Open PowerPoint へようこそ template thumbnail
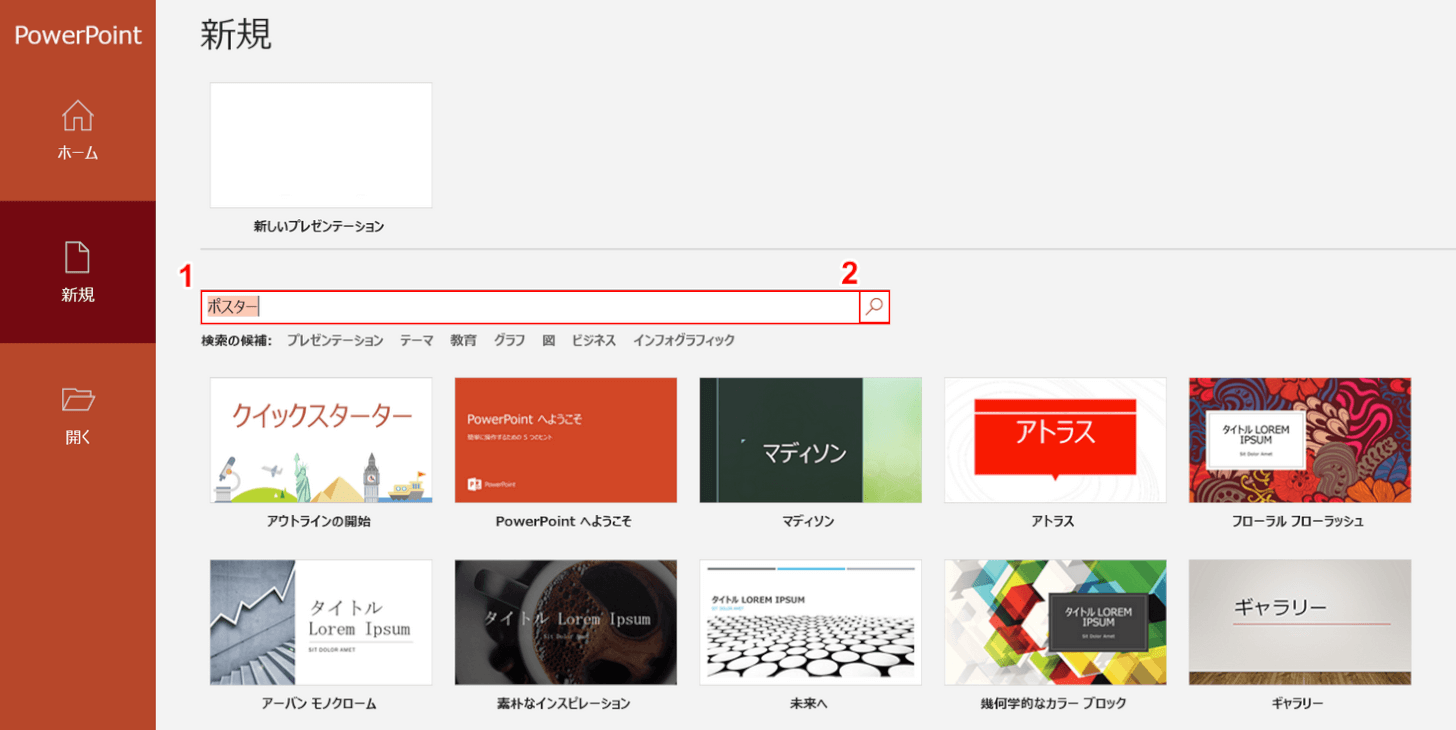 point(566,440)
